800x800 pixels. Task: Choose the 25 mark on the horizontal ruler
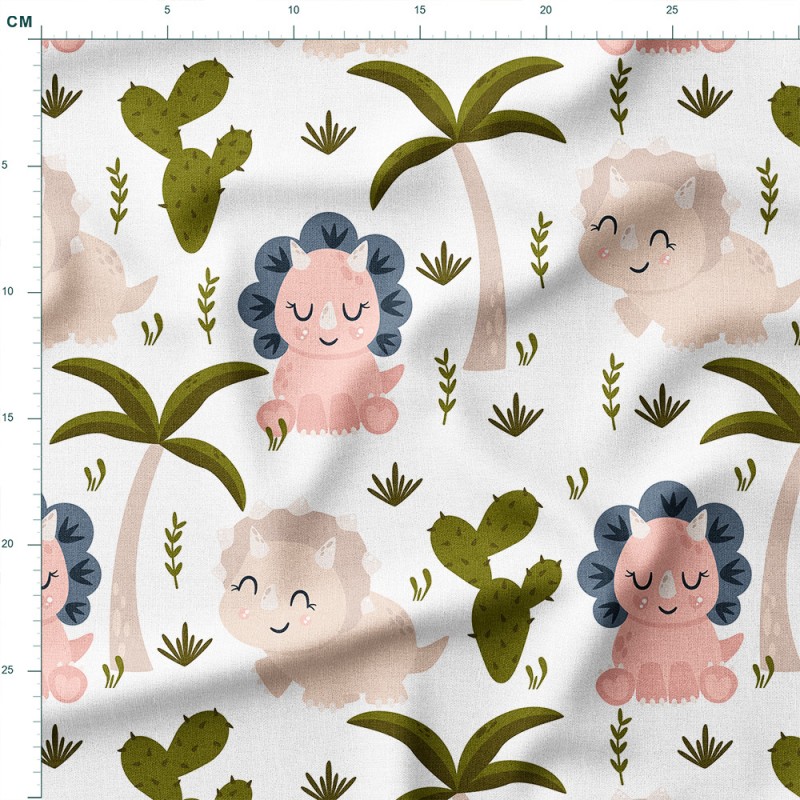coord(672,10)
